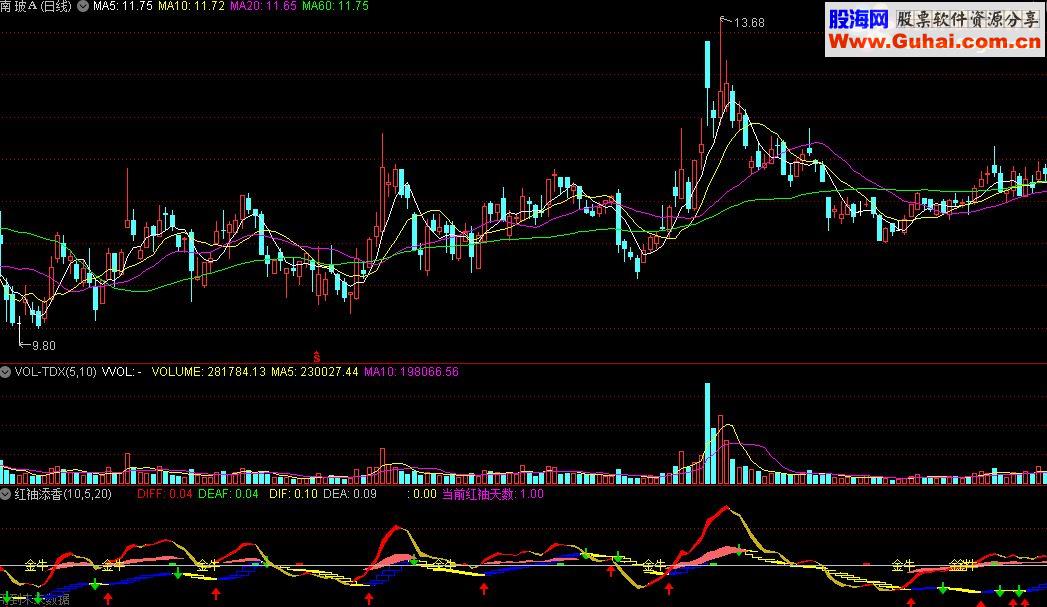Open the dropdown icon beside 南玻A(日线)
The width and height of the screenshot is (1047, 607).
[83, 7]
